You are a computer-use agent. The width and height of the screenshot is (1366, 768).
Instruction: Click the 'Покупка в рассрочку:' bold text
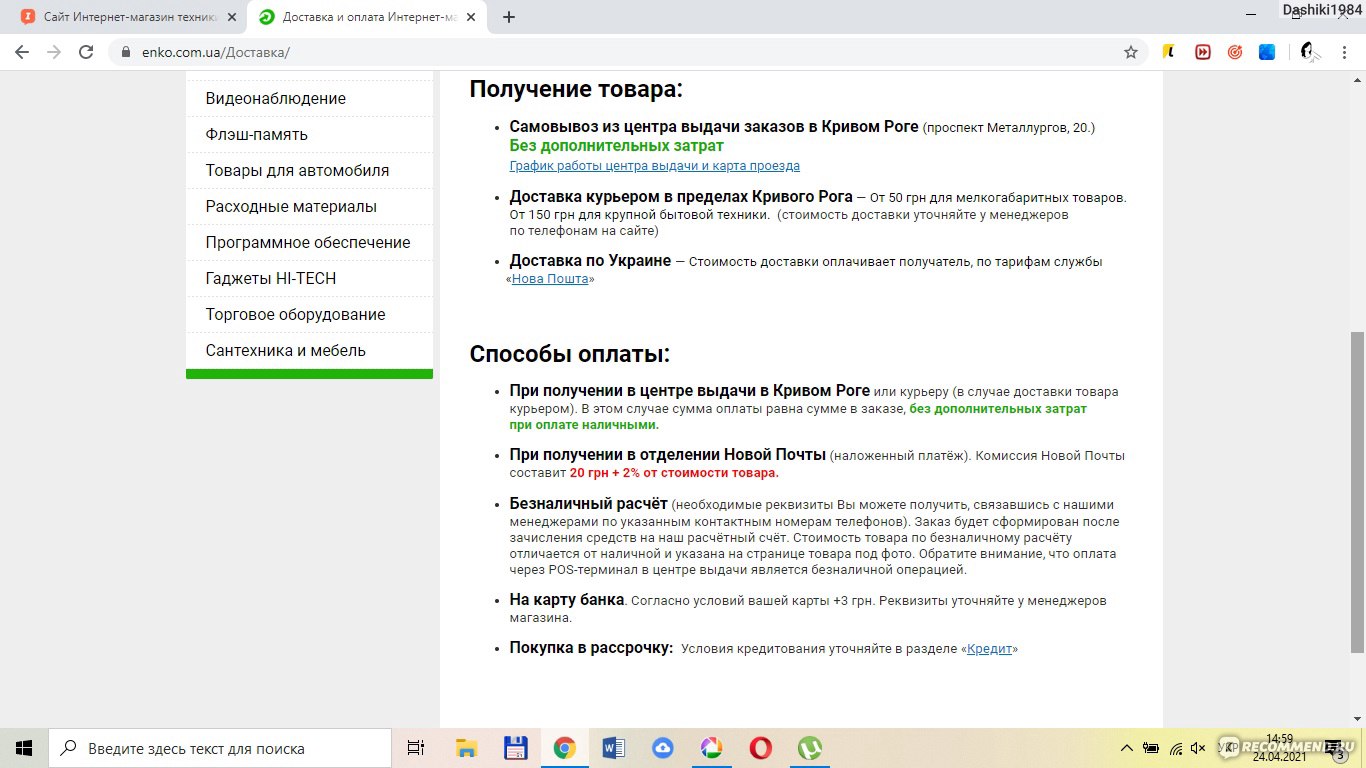pos(592,648)
